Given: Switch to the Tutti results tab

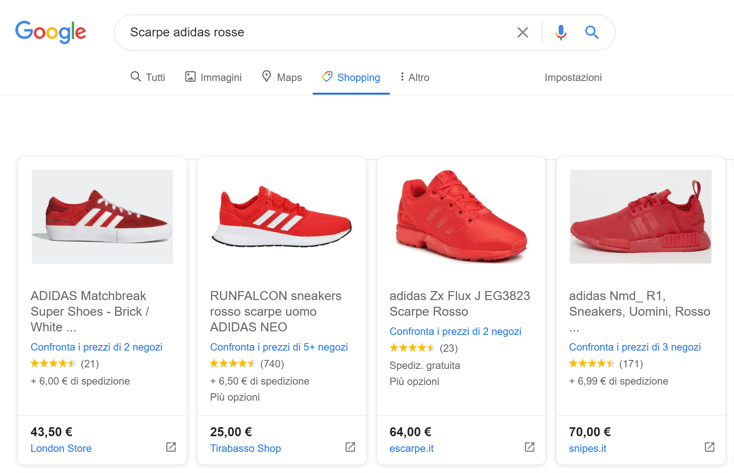Looking at the screenshot, I should tap(148, 77).
